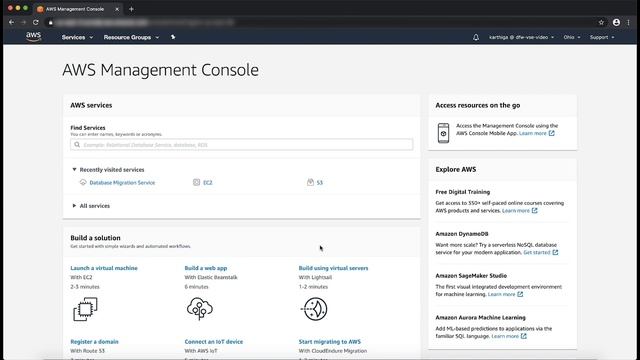Click the address bar padlock icon

[51, 22]
